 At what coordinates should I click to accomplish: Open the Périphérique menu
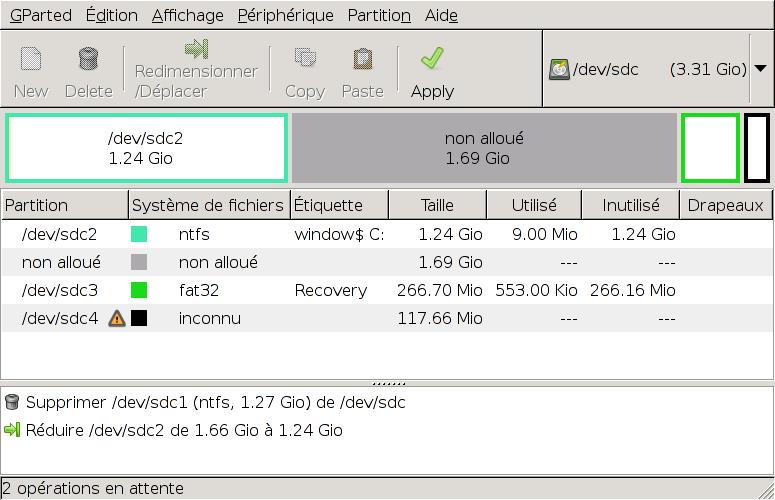(x=285, y=15)
